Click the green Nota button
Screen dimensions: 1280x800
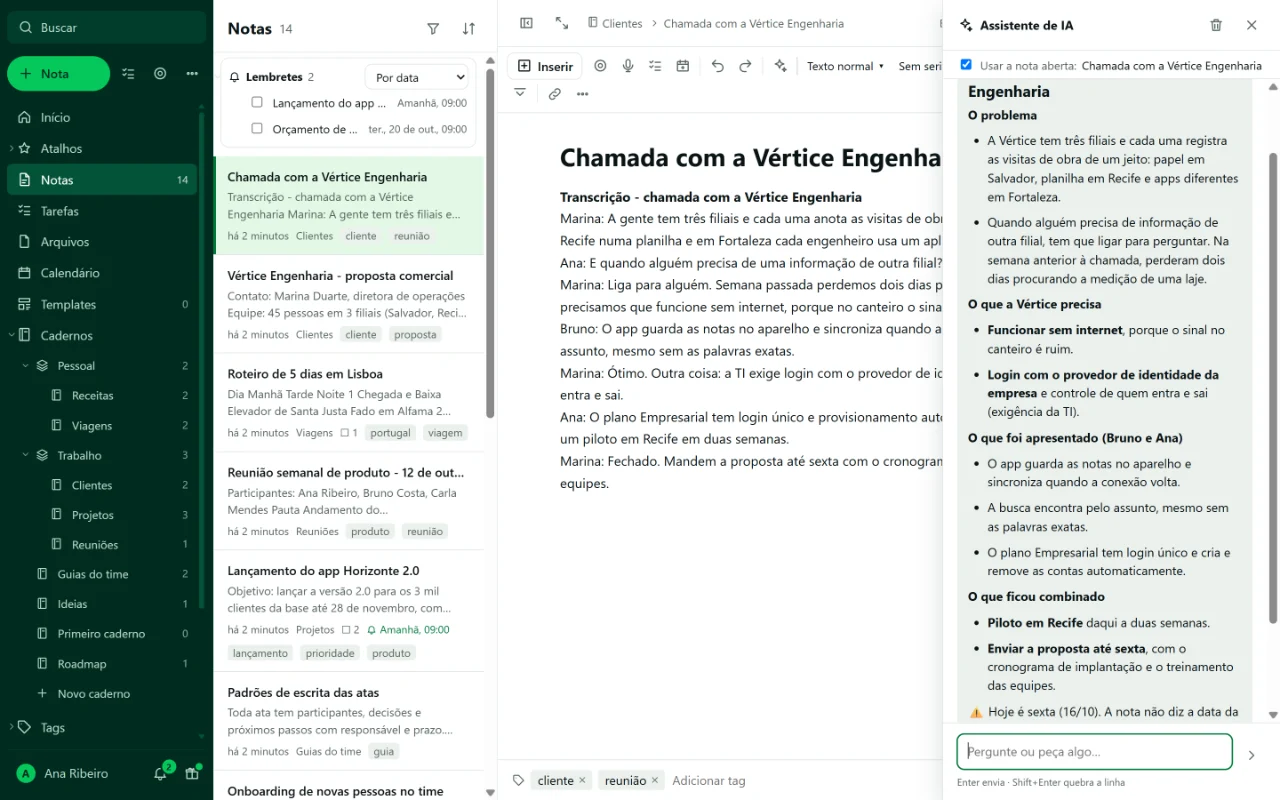[x=58, y=73]
